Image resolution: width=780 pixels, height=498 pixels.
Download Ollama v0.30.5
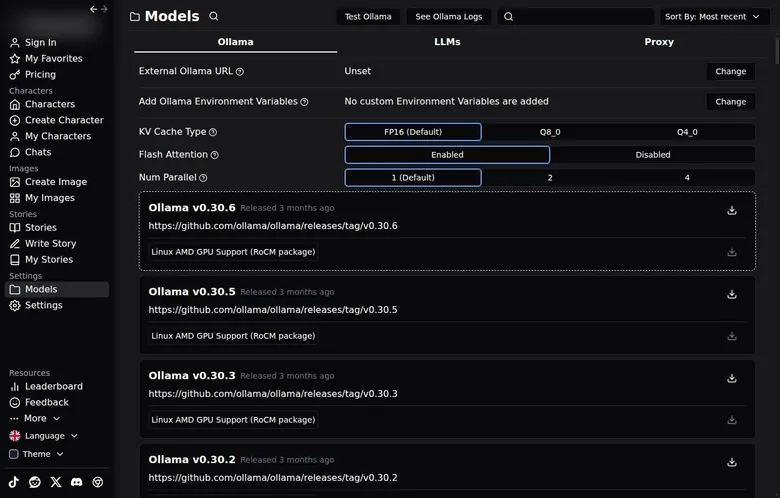731,295
